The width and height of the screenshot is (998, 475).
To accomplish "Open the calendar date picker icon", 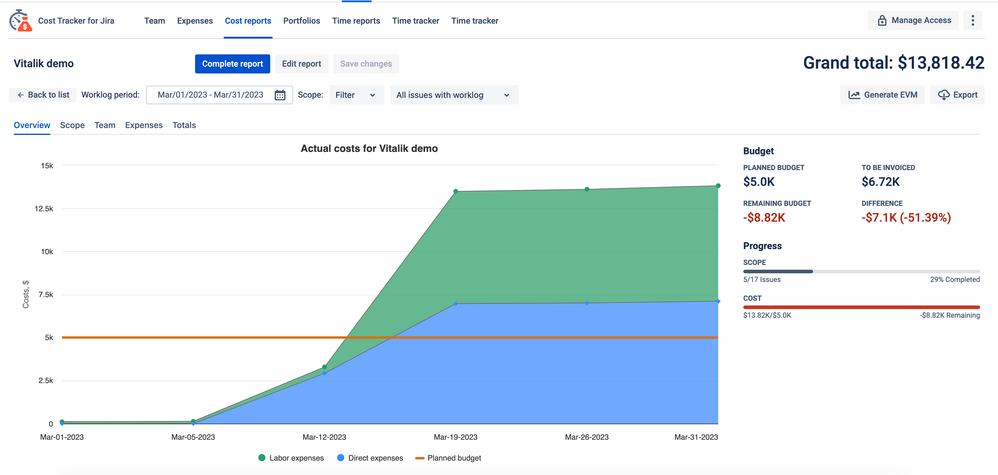I will [279, 95].
